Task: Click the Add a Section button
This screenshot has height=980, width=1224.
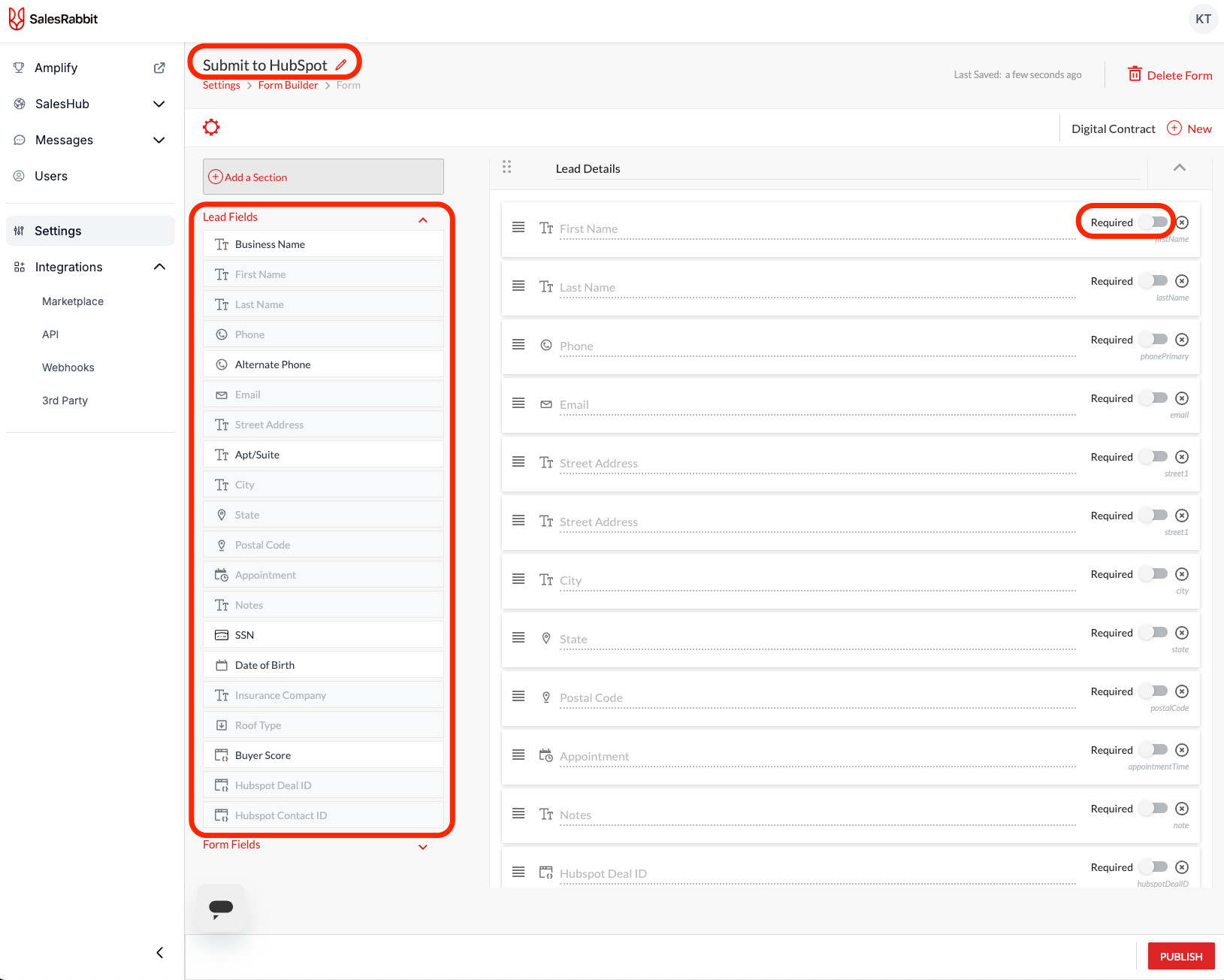Action: pyautogui.click(x=323, y=177)
